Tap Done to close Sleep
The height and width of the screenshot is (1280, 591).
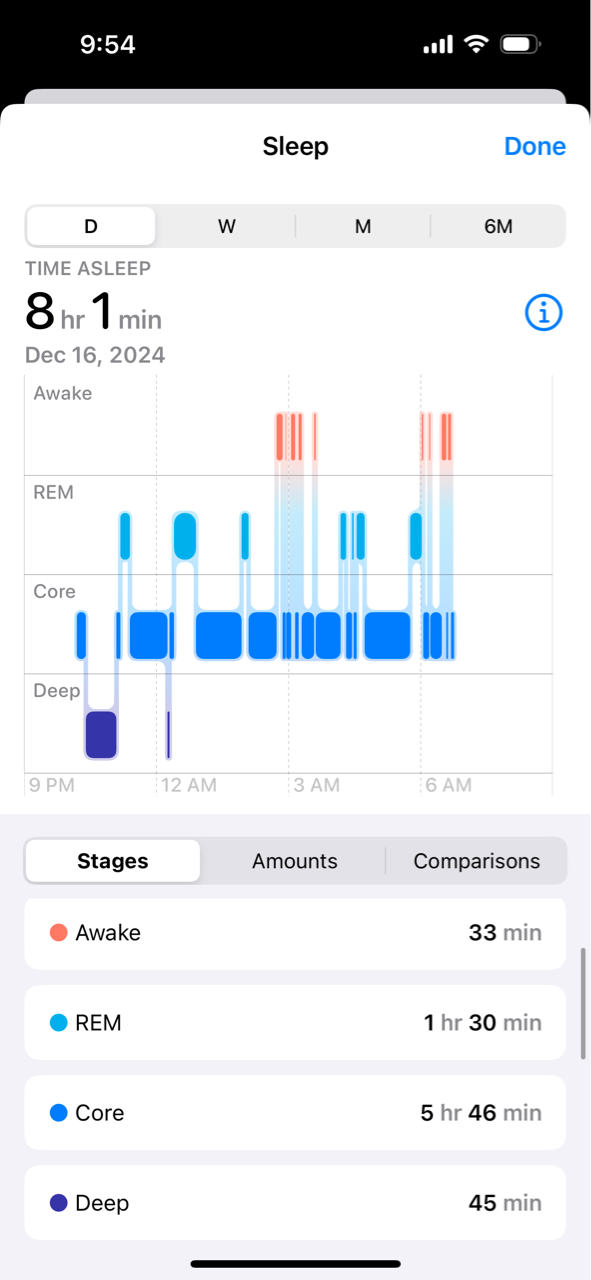[x=535, y=146]
